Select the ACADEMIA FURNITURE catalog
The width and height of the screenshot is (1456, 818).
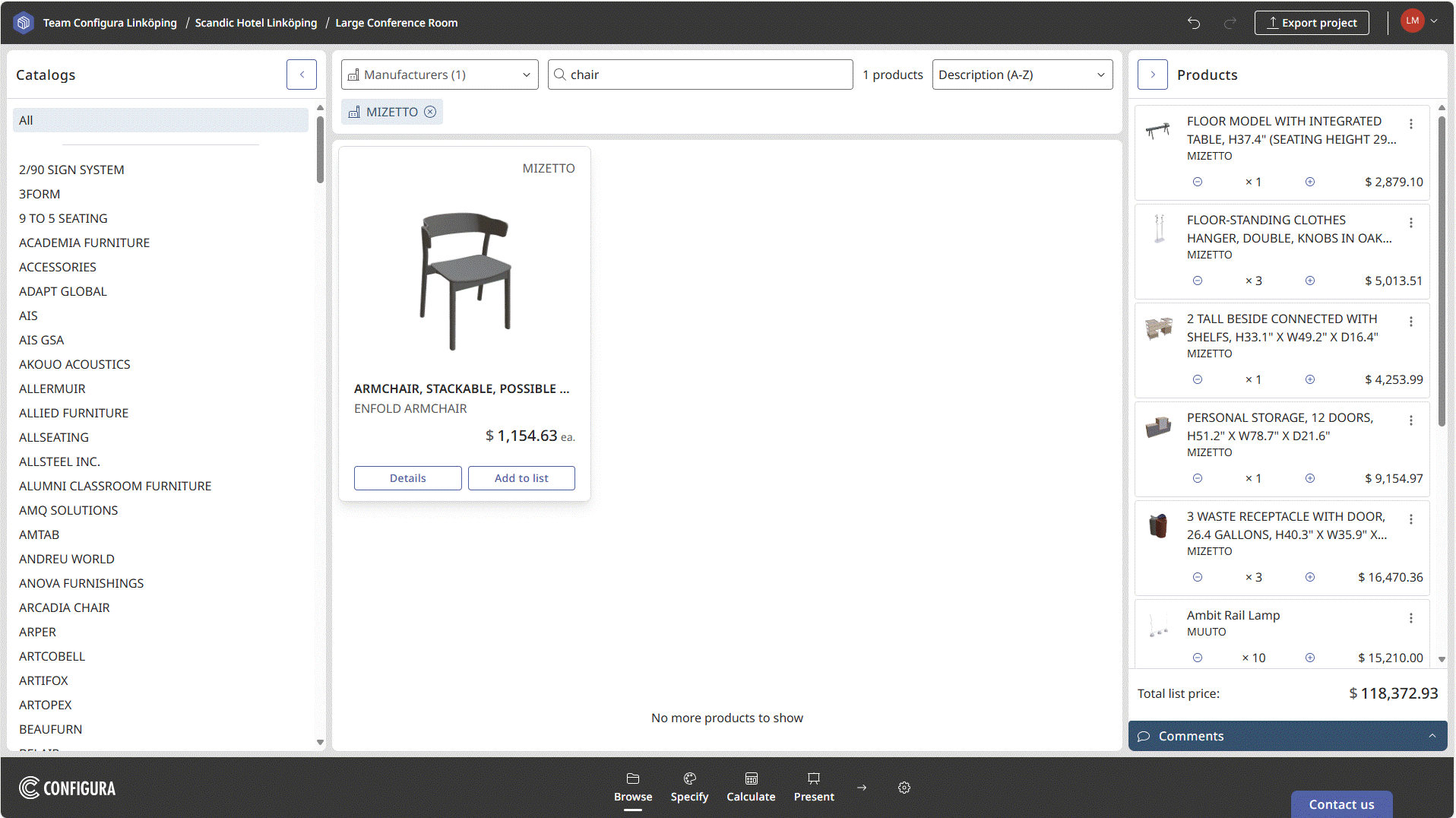coord(84,243)
